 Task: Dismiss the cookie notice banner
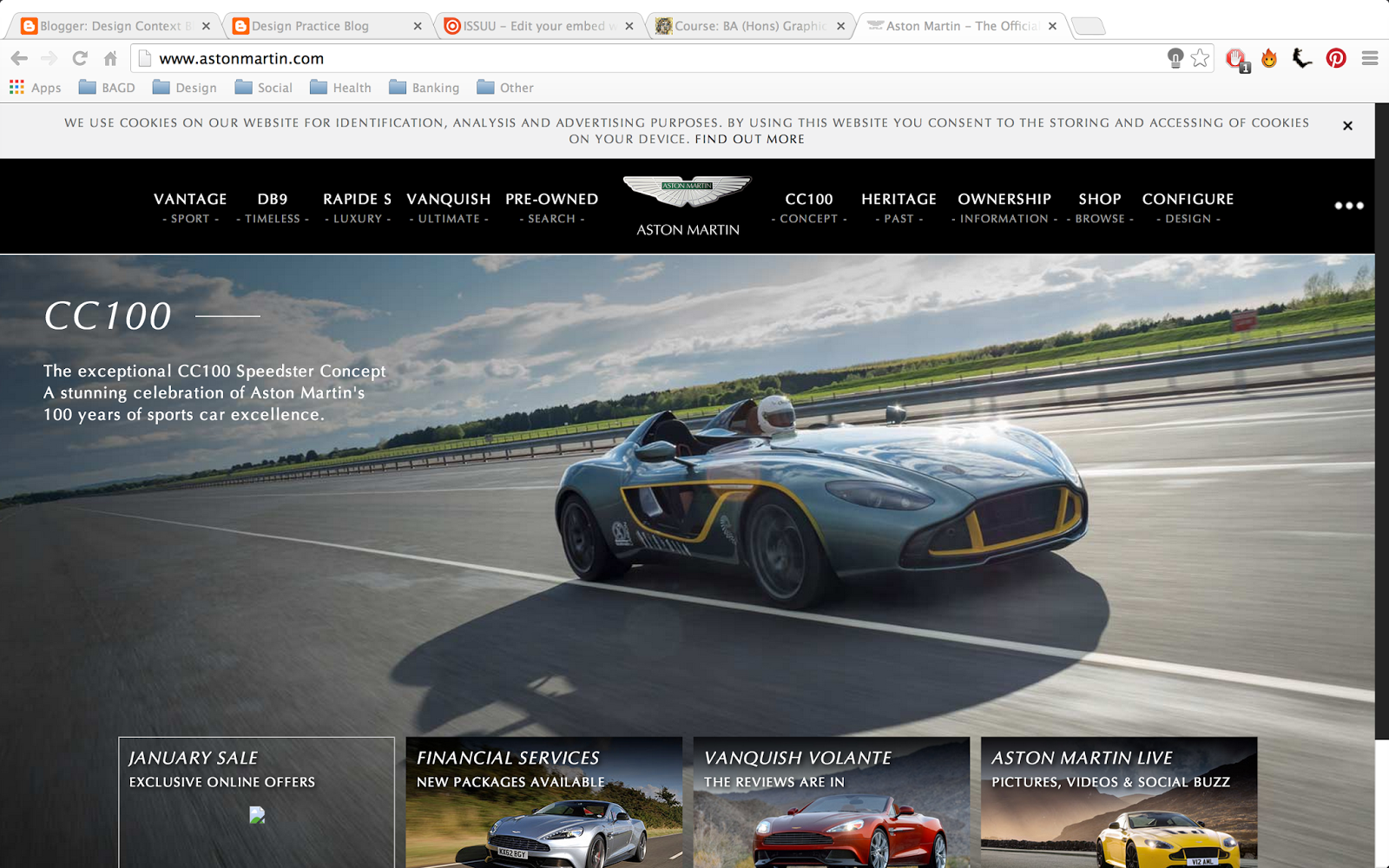point(1347,126)
